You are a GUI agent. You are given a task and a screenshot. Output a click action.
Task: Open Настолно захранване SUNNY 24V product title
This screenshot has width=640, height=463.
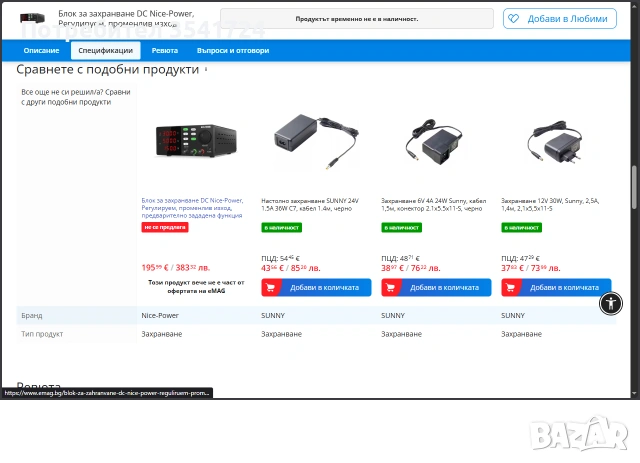310,205
